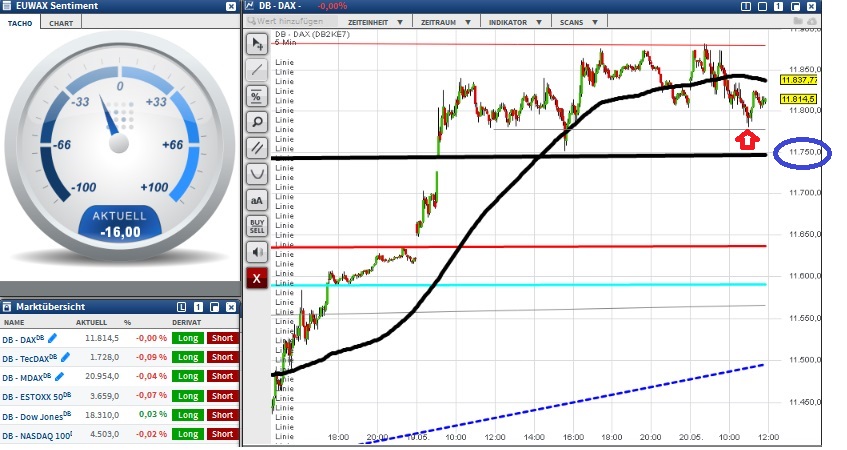
Task: Activate the magnifier zoom tool
Action: point(257,122)
